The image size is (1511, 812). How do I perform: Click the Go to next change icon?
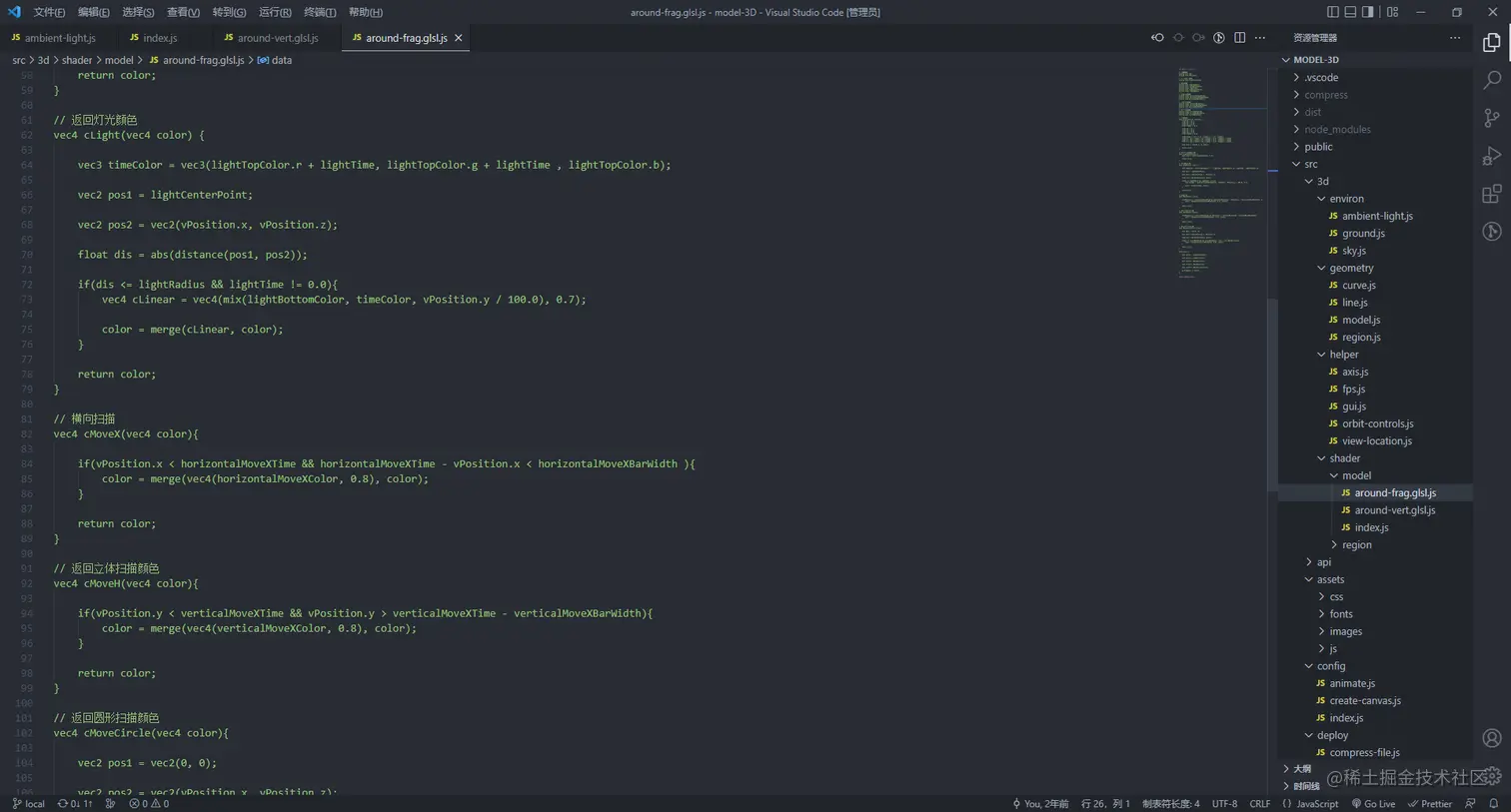(x=1198, y=38)
